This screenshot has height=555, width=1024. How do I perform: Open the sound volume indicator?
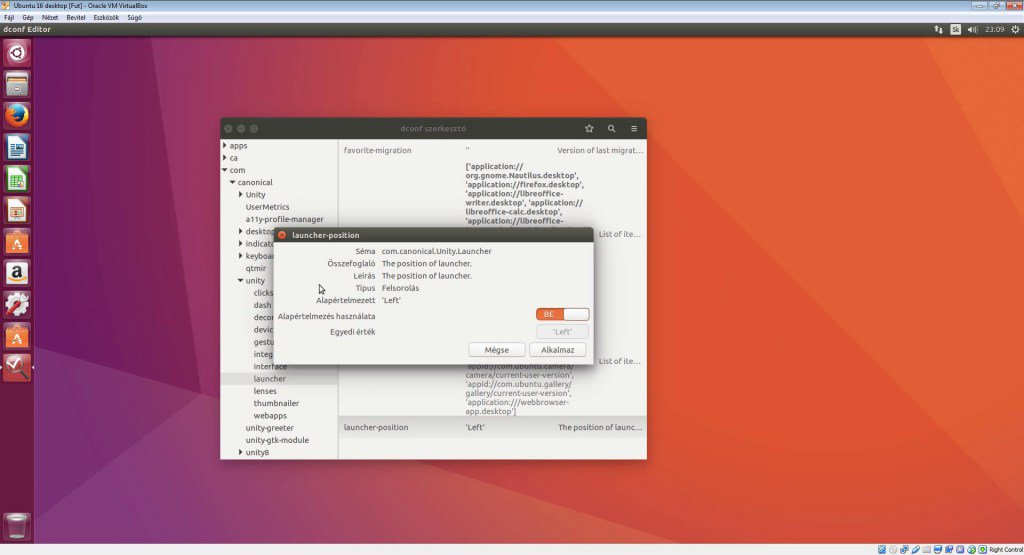tap(972, 29)
